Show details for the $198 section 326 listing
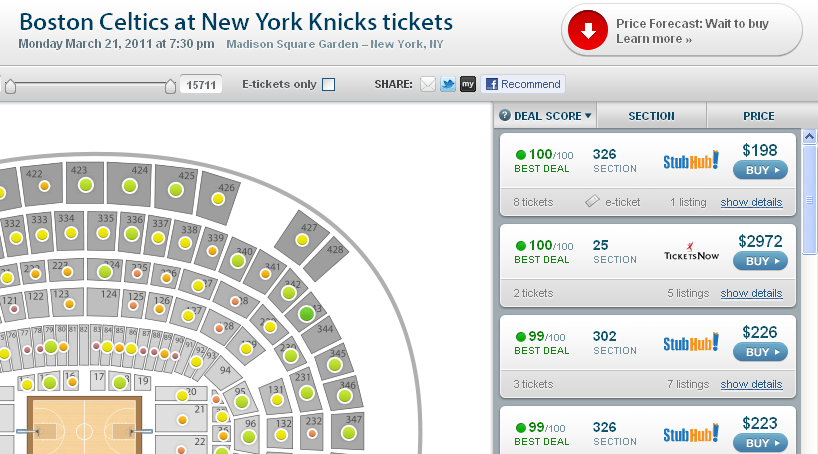The image size is (818, 454). (751, 202)
